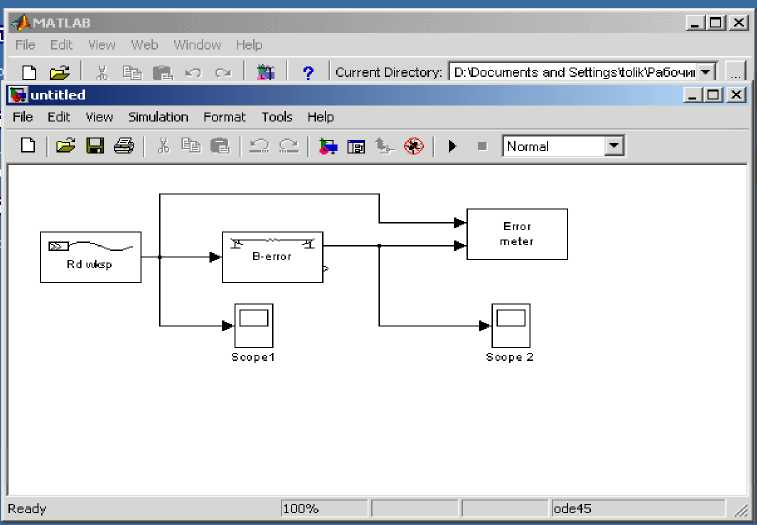757x525 pixels.
Task: Cut selection in Simulink toolbar
Action: point(163,145)
